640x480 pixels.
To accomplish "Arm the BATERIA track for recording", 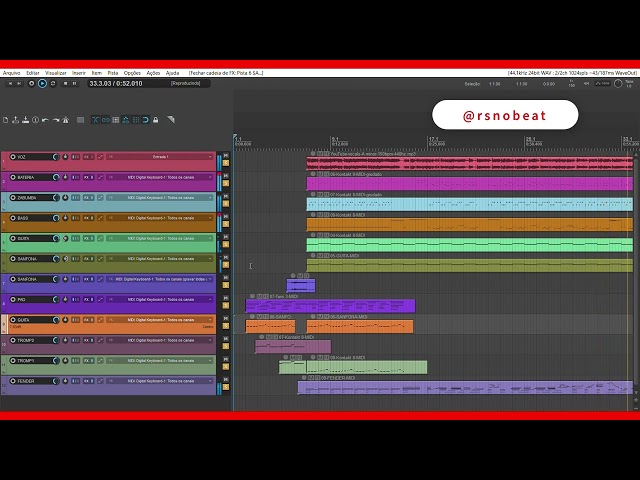I will [x=13, y=177].
